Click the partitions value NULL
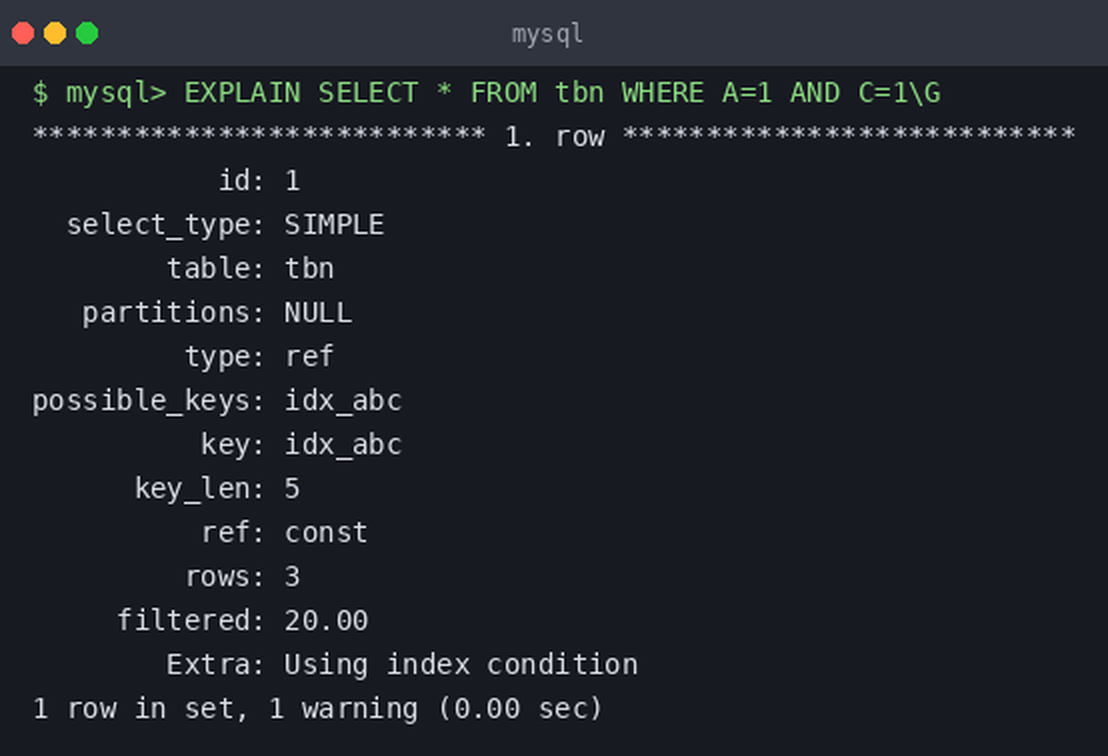Screen dimensions: 1108x756 (x=318, y=313)
